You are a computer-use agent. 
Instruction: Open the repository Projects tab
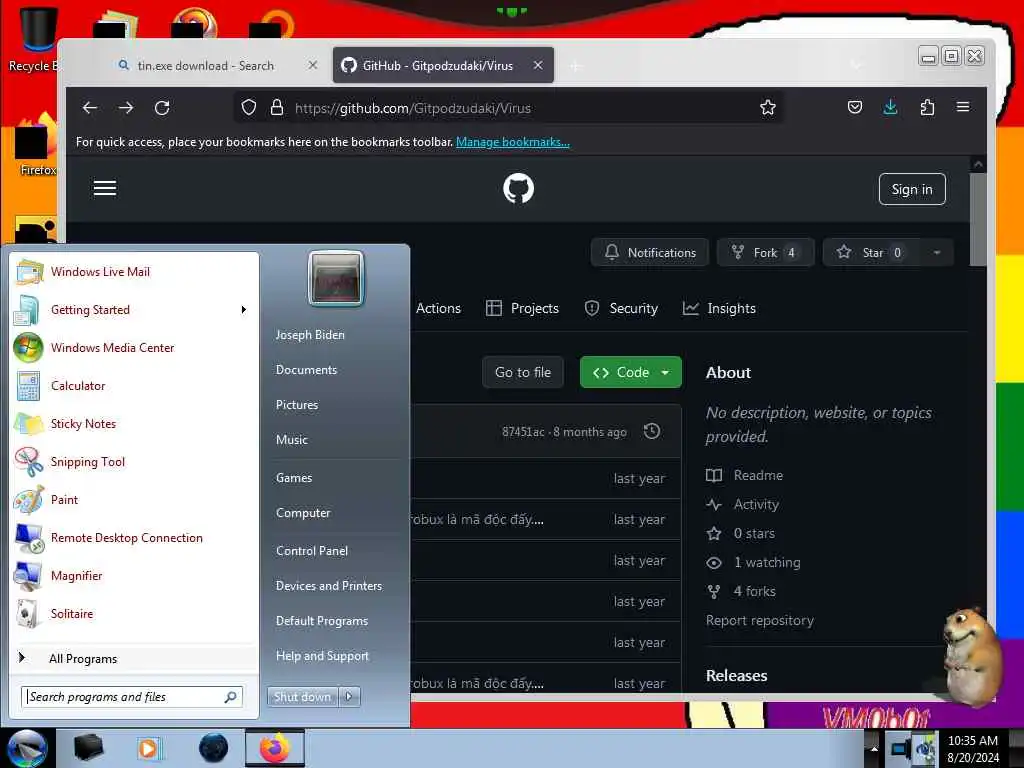[x=522, y=308]
